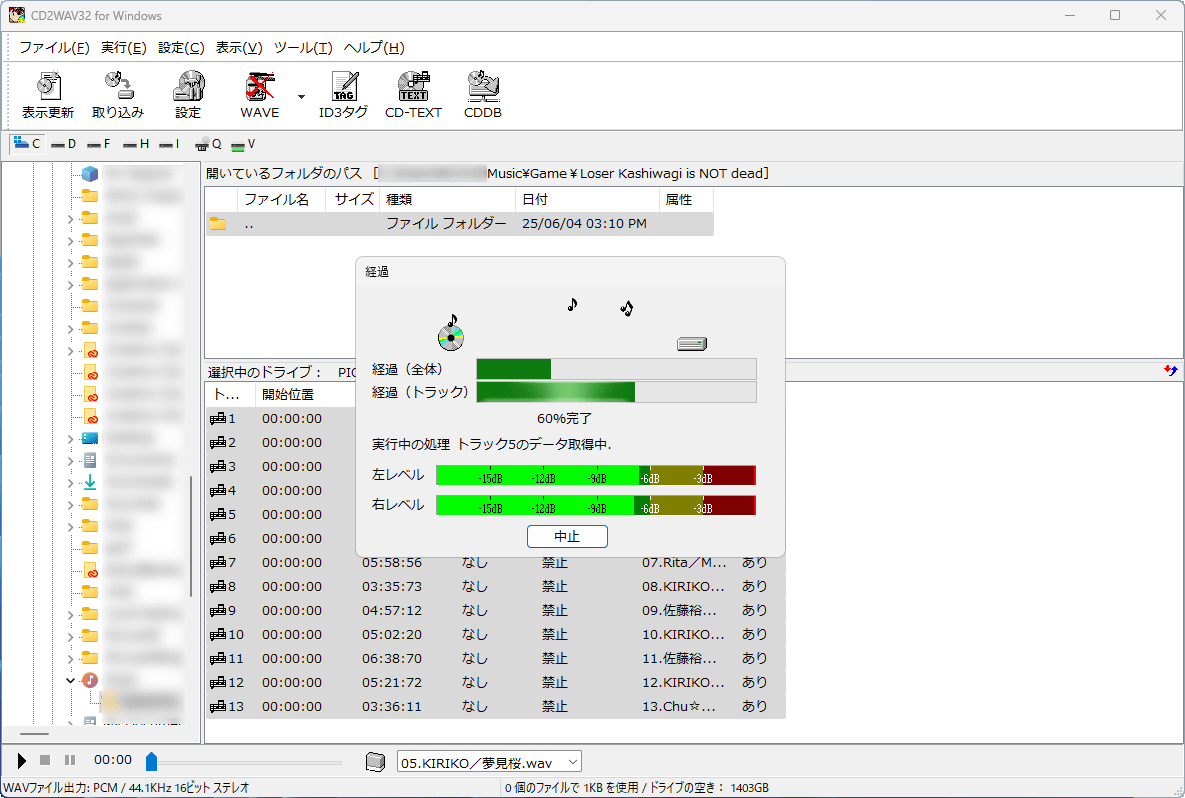
Task: Select track 9 row icon
Action: [x=218, y=611]
